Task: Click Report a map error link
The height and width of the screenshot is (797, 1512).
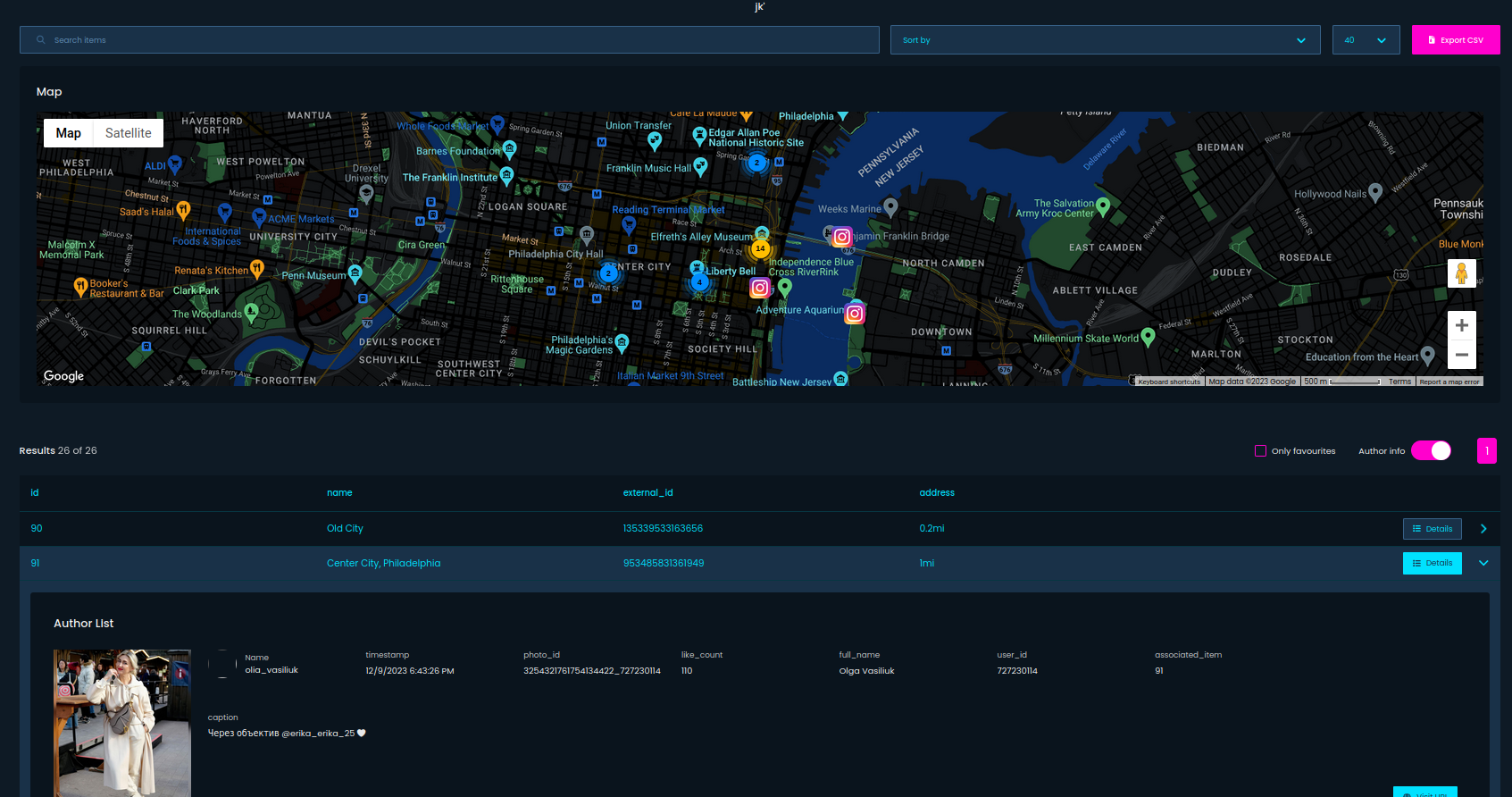Action: click(x=1449, y=382)
